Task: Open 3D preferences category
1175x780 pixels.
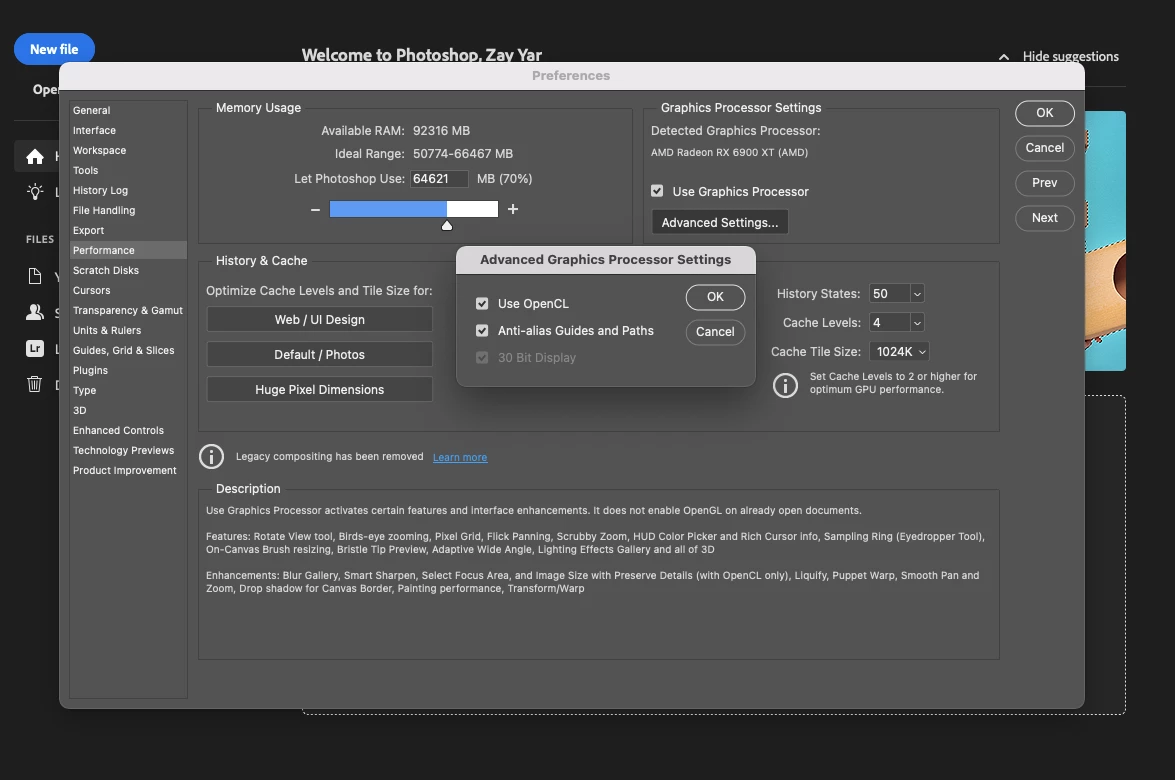Action: click(x=128, y=410)
